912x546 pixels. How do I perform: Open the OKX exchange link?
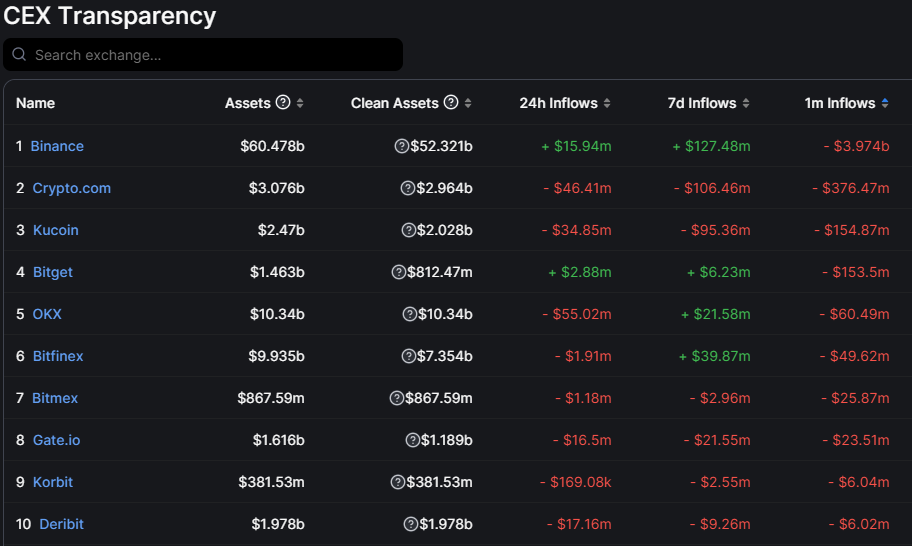47,314
